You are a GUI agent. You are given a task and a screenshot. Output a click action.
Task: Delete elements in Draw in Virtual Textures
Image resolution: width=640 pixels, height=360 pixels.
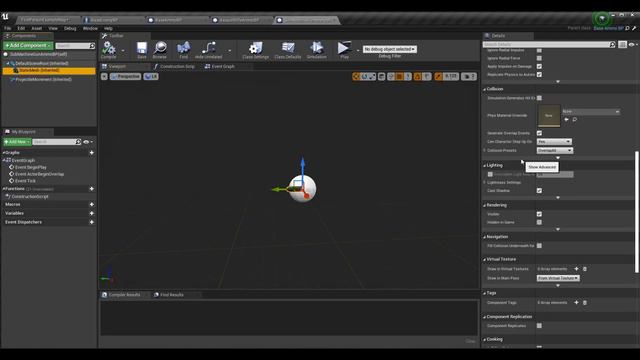(x=585, y=269)
